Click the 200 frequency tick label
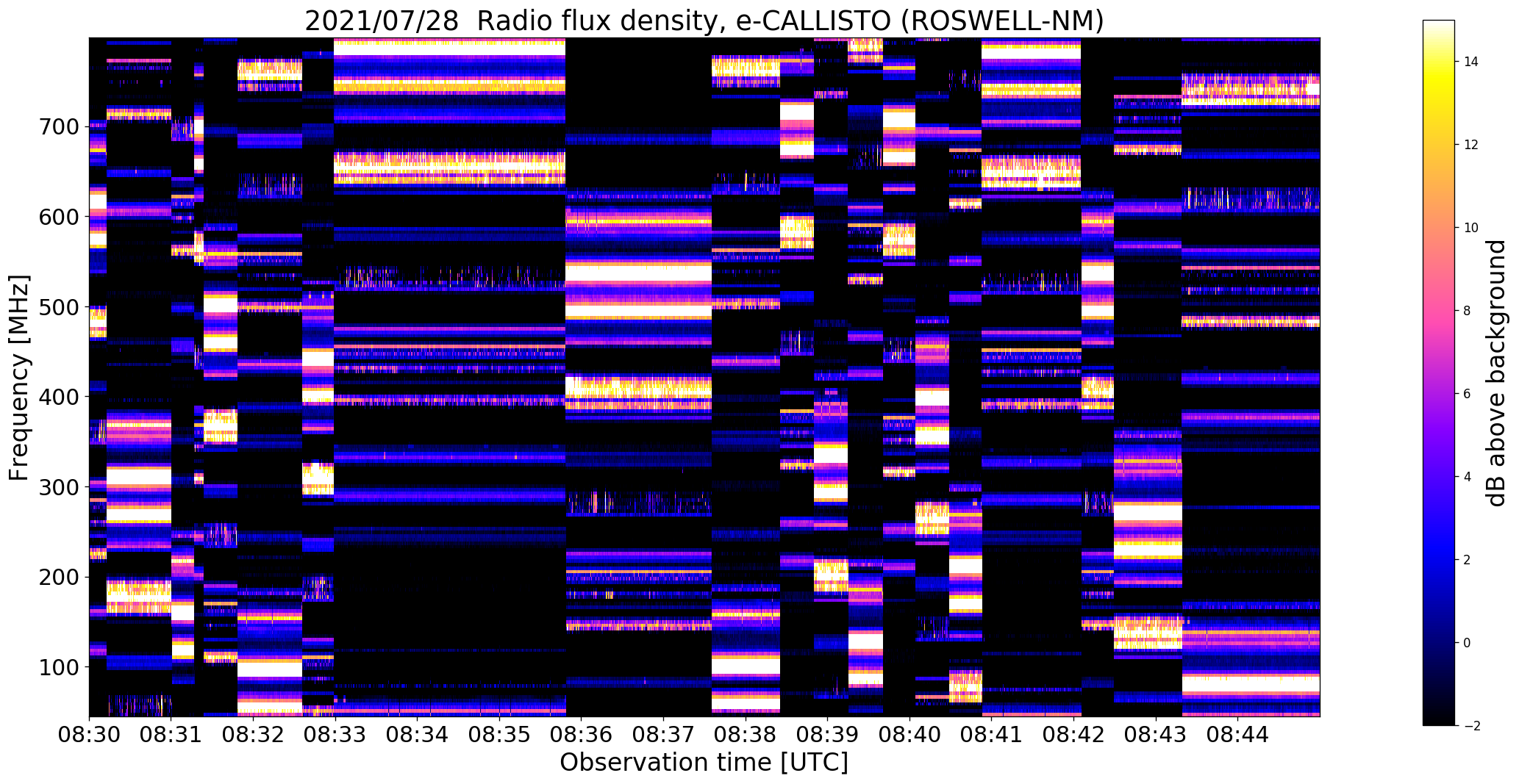The width and height of the screenshot is (1519, 784). tap(58, 578)
